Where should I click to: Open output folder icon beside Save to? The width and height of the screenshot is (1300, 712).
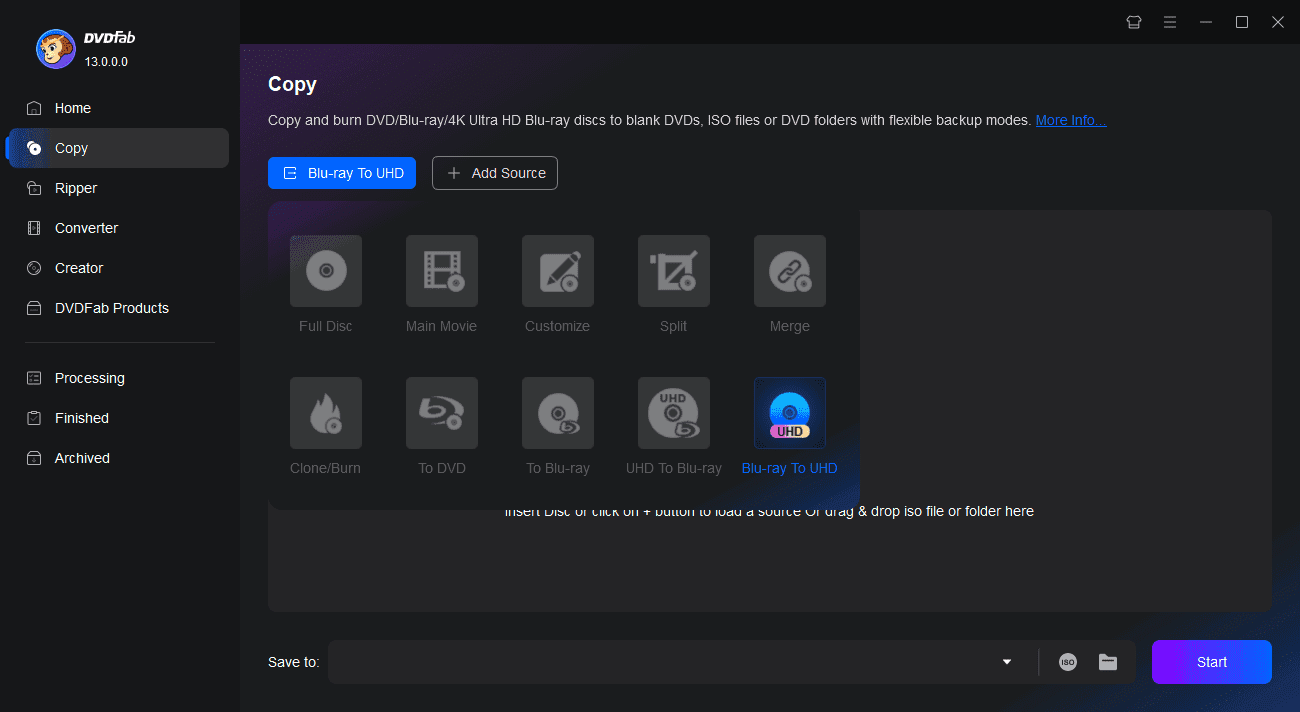(1108, 662)
